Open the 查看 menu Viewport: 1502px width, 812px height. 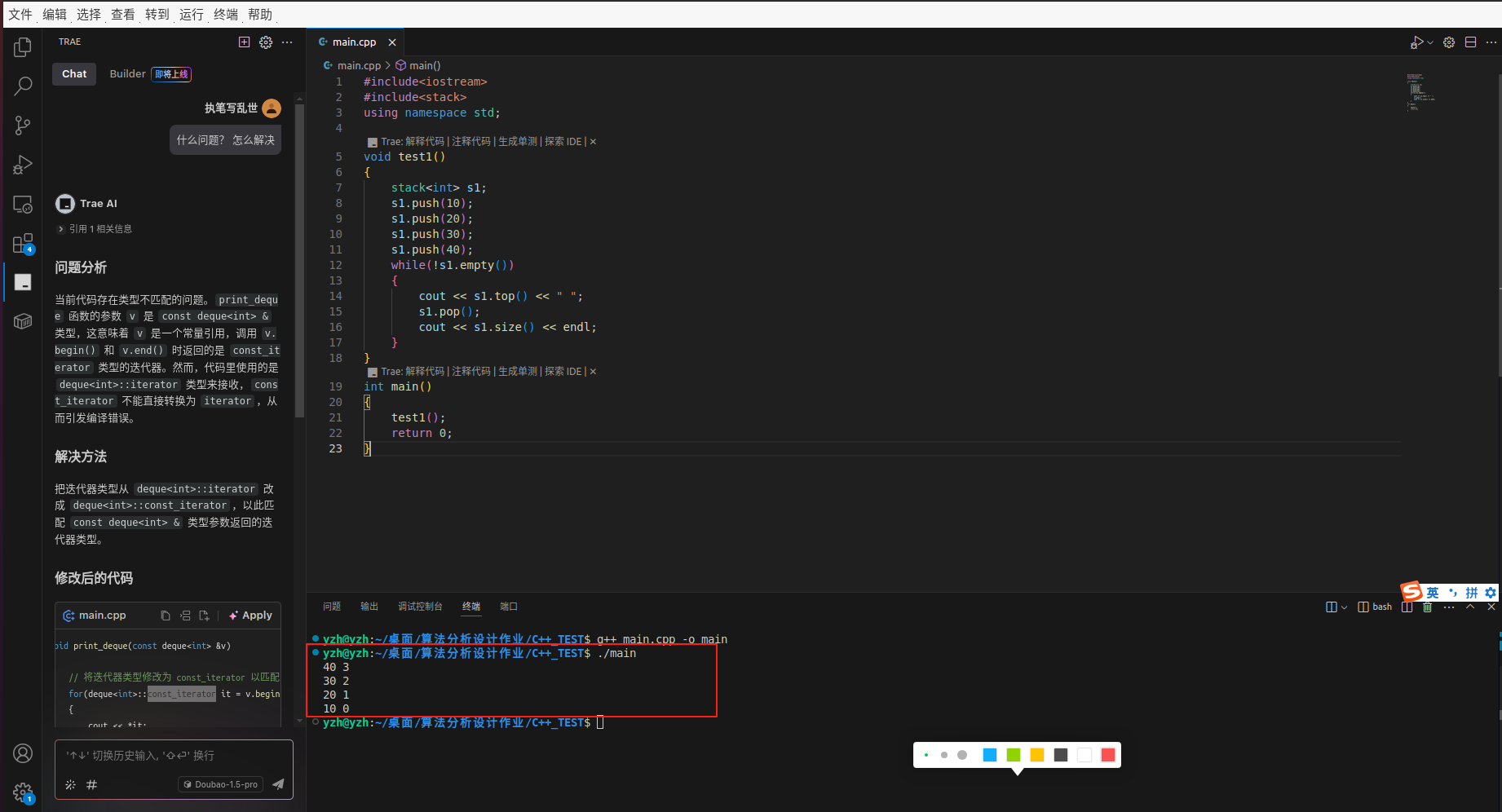(123, 14)
